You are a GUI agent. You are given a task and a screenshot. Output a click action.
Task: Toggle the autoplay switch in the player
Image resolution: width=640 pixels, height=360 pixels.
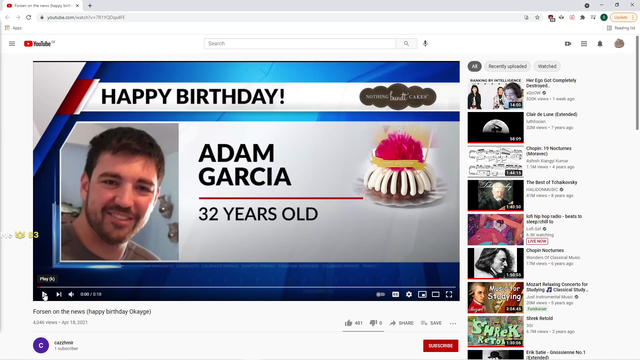coord(380,294)
